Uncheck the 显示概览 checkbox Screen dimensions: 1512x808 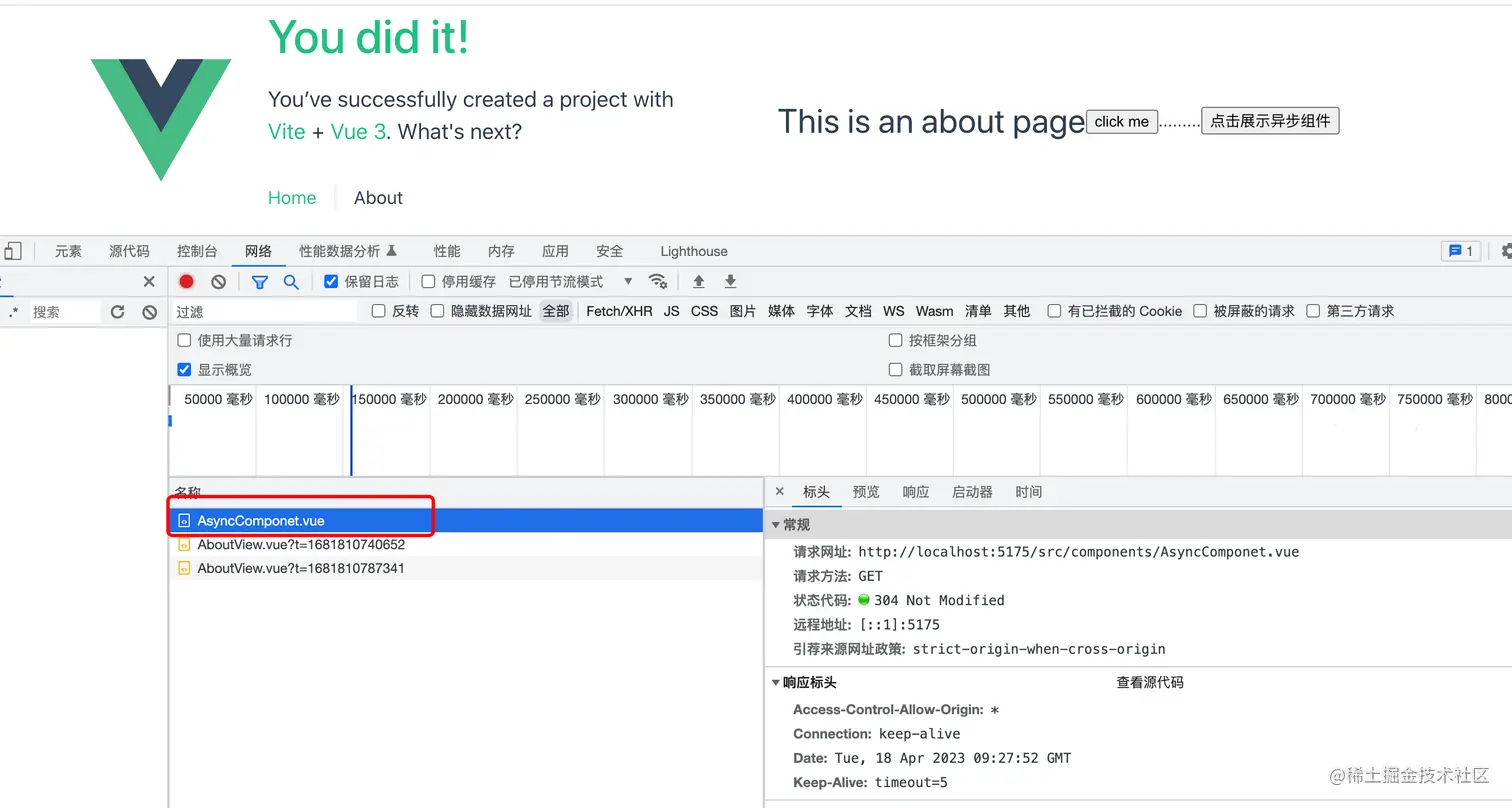click(184, 370)
